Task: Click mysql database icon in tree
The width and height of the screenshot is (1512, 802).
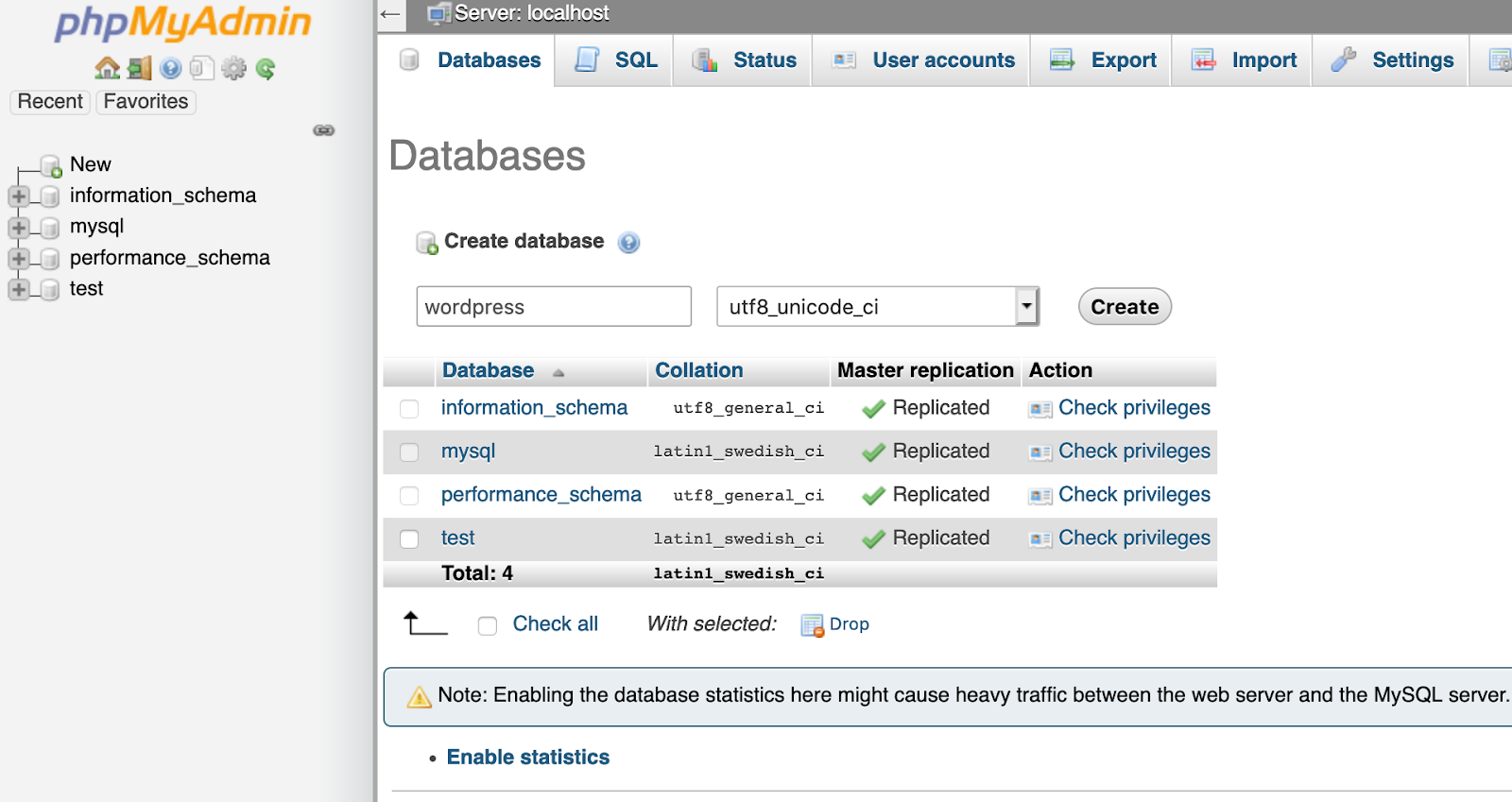Action: pyautogui.click(x=50, y=229)
